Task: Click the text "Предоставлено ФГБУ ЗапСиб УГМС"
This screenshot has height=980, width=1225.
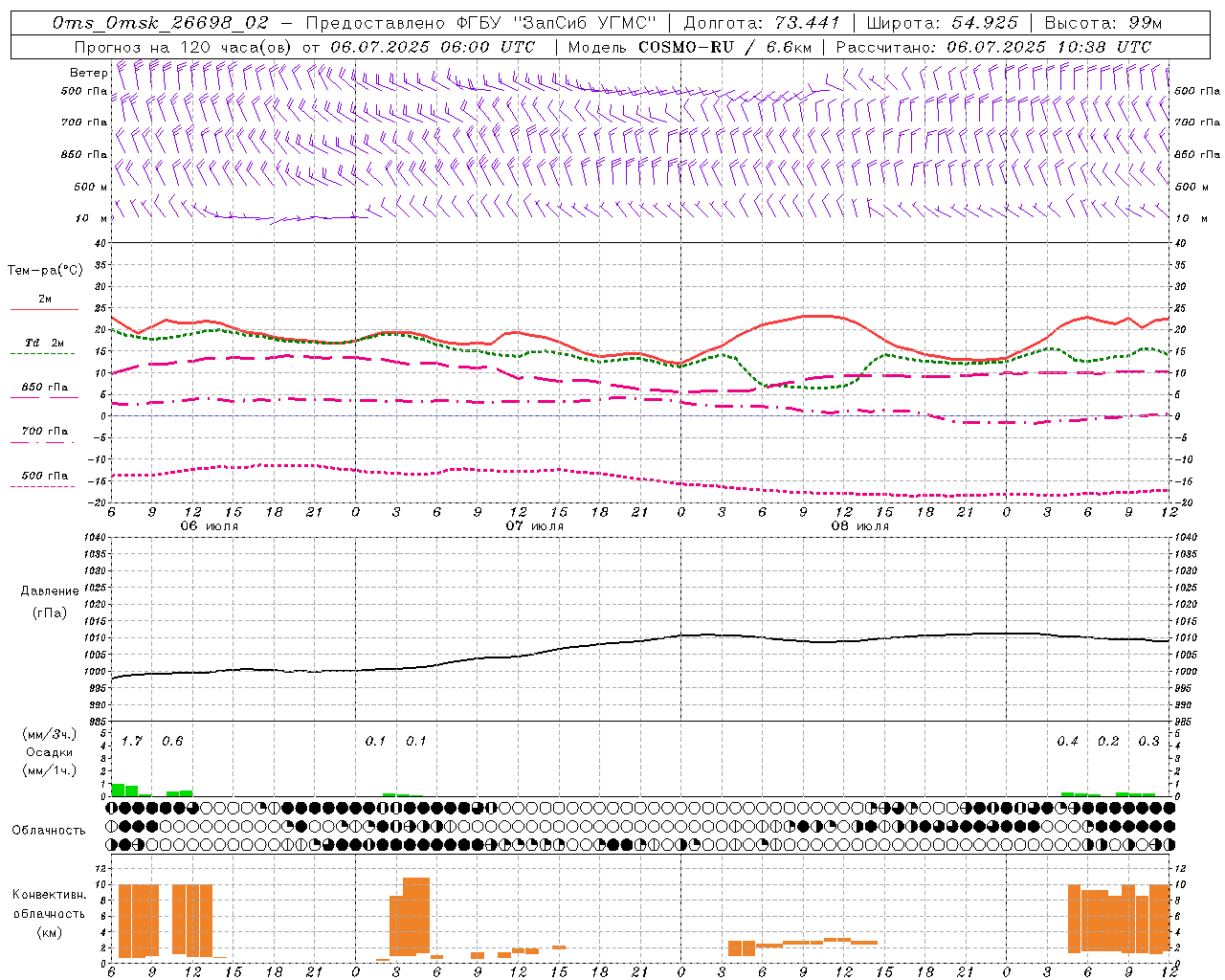Action: pos(481,22)
